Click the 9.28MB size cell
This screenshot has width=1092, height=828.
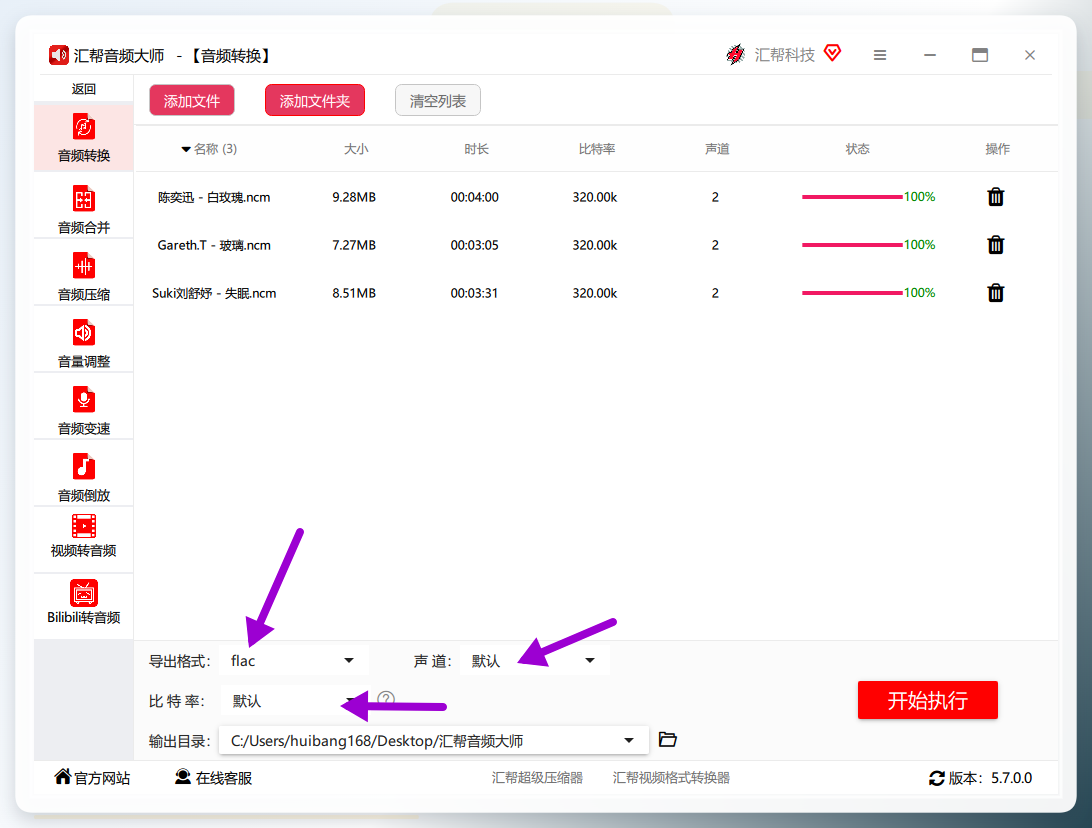[354, 197]
